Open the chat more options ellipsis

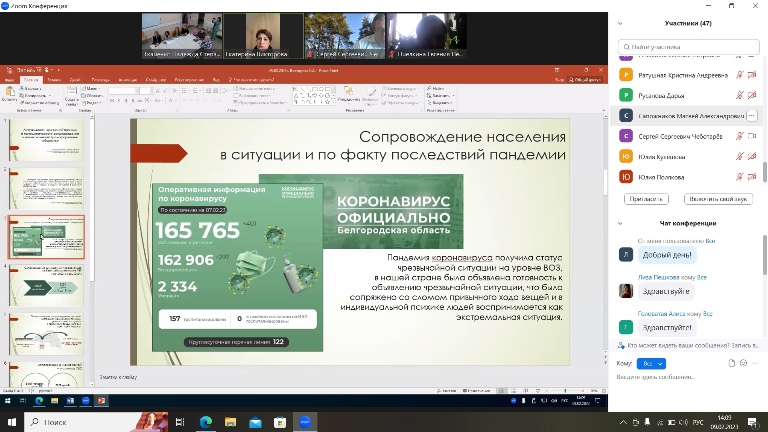coord(755,363)
